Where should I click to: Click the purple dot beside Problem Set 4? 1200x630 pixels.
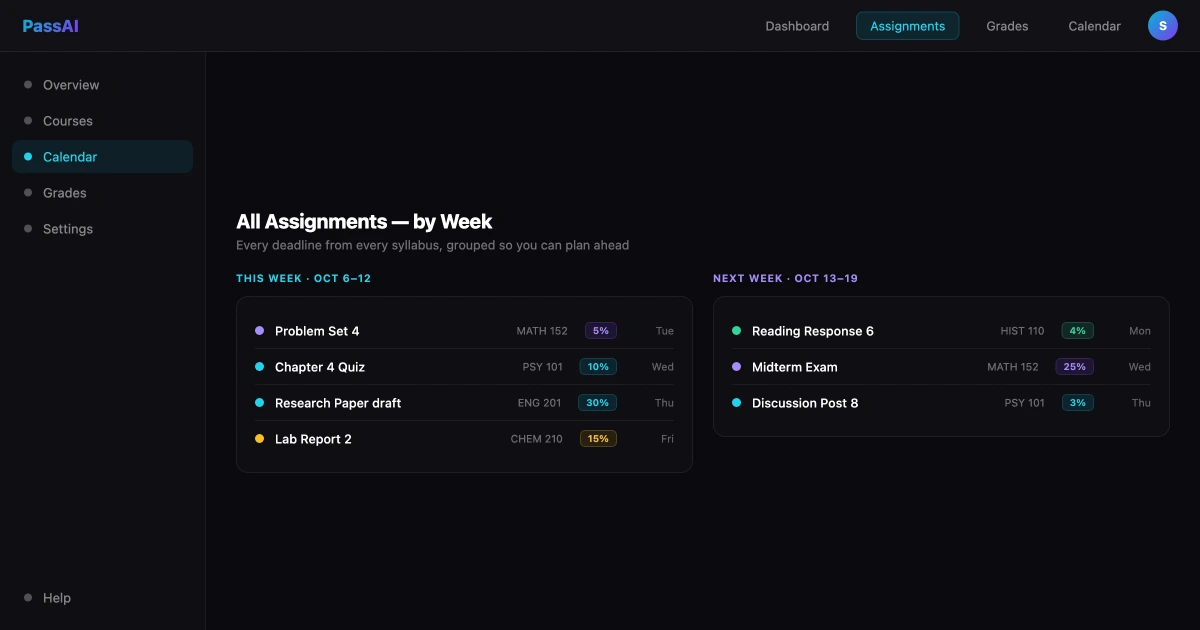[260, 331]
